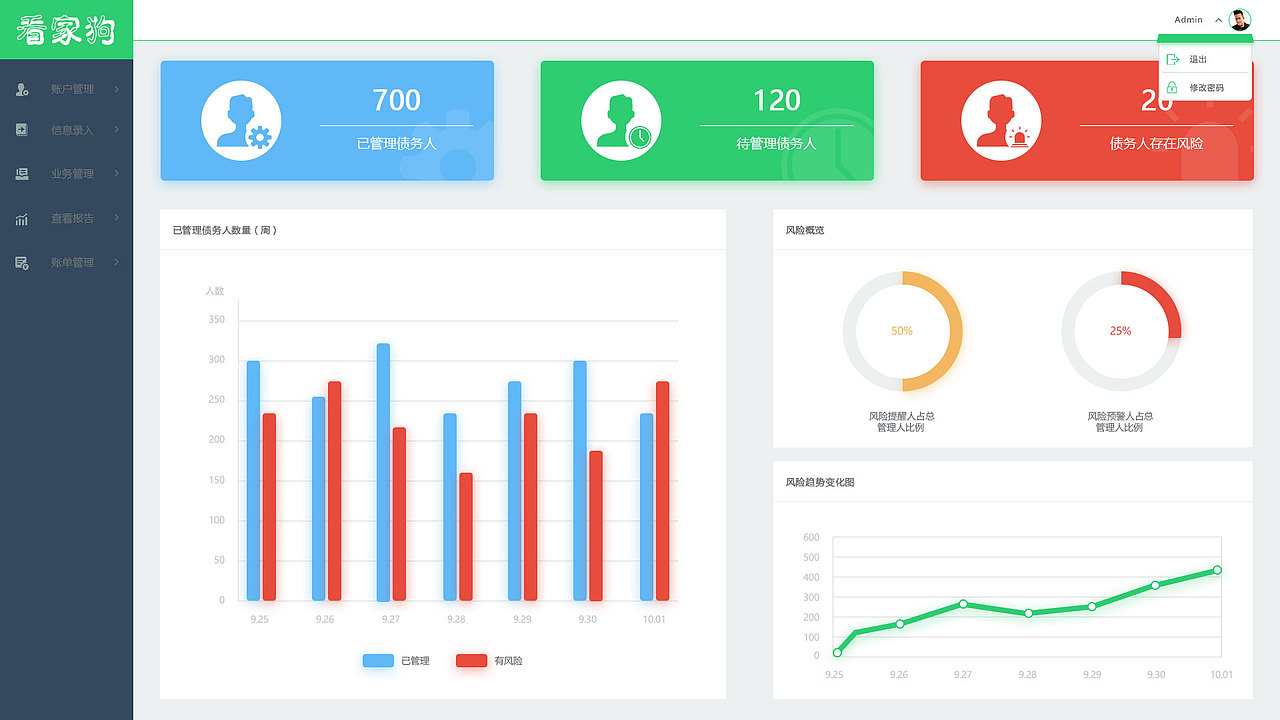Open the 账单管理 menu item
The image size is (1280, 720).
click(66, 262)
